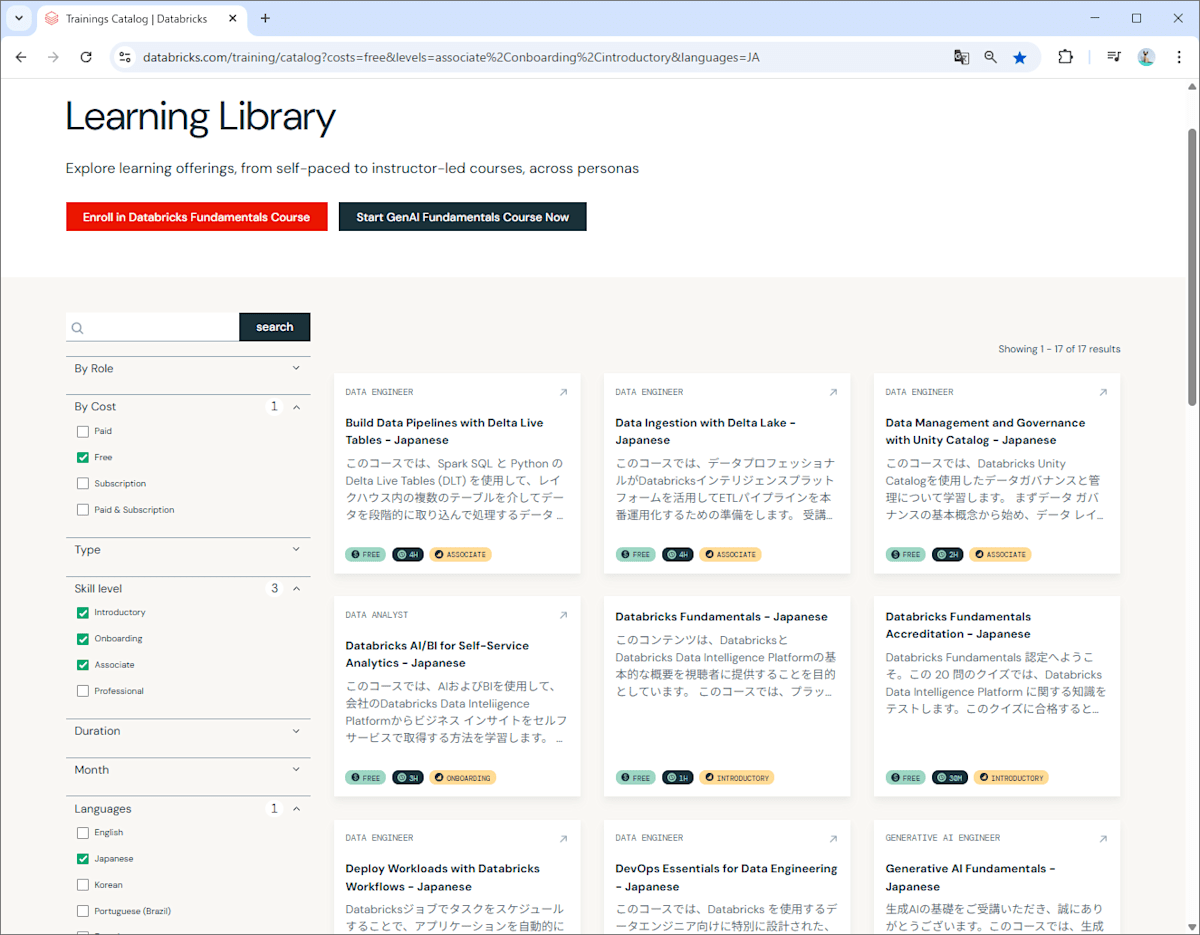The width and height of the screenshot is (1200, 935).
Task: Open Deploy Workloads with Databricks Workflows course
Action: click(x=442, y=877)
